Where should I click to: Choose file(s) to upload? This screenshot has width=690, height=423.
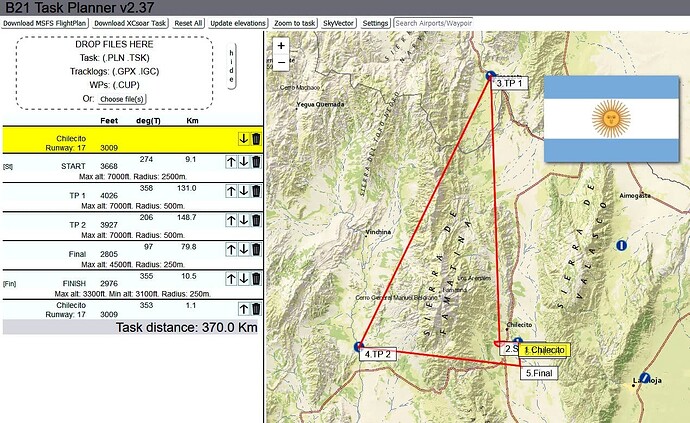[x=122, y=99]
